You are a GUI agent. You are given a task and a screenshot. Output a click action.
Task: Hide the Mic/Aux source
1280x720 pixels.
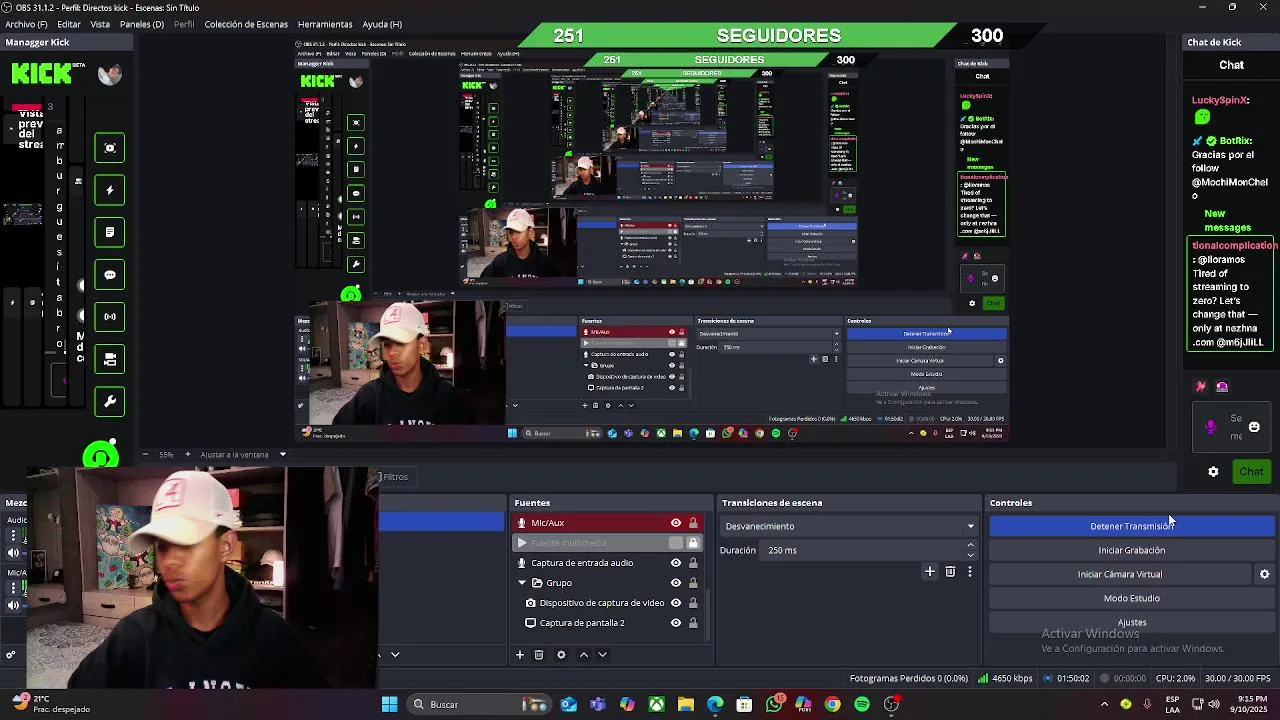coord(676,523)
